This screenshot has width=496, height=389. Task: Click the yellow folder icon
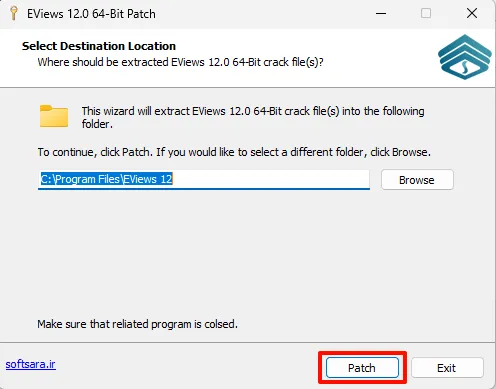coord(54,116)
